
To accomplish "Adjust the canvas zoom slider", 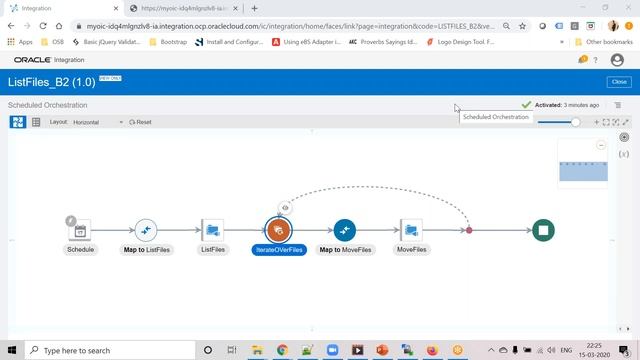I will coord(575,122).
